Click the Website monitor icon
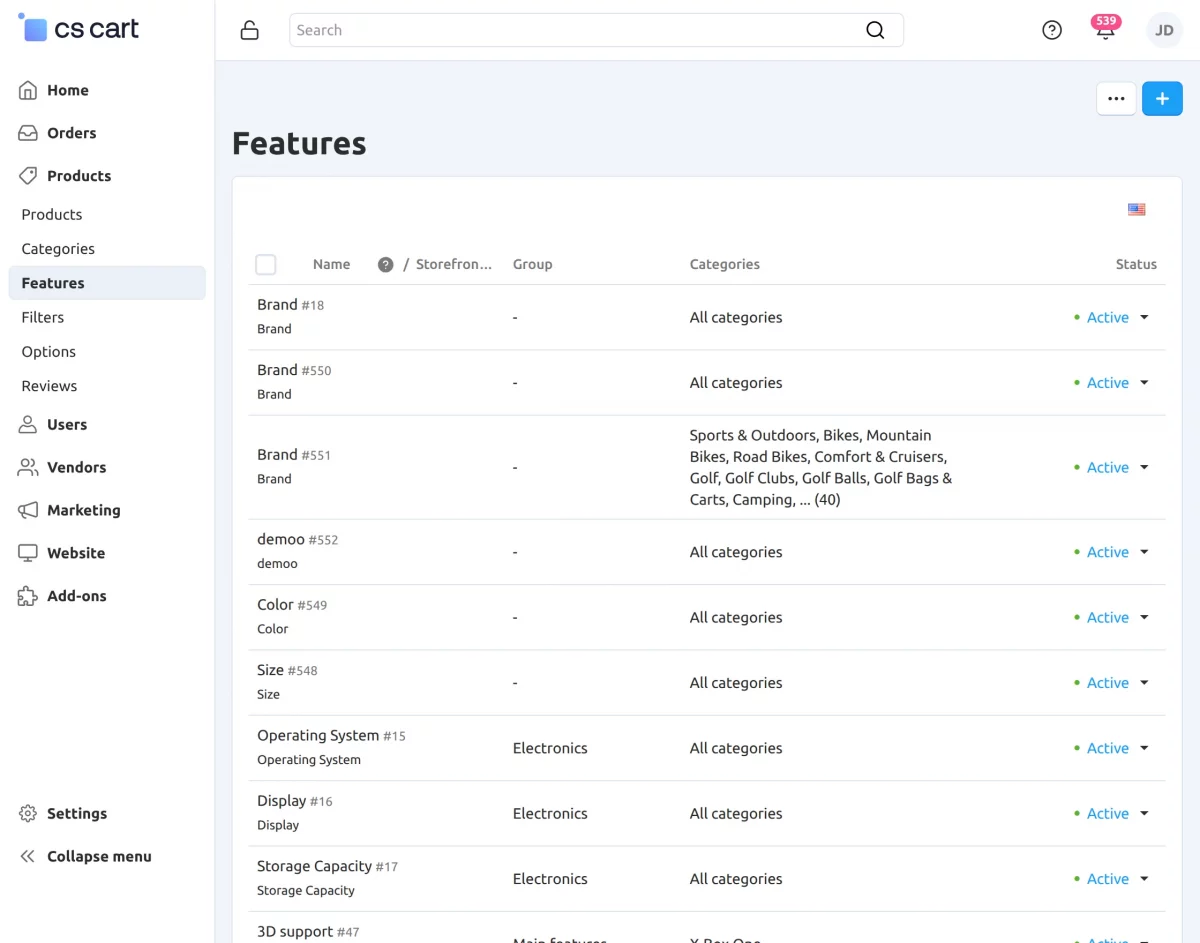The width and height of the screenshot is (1200, 943). point(28,553)
